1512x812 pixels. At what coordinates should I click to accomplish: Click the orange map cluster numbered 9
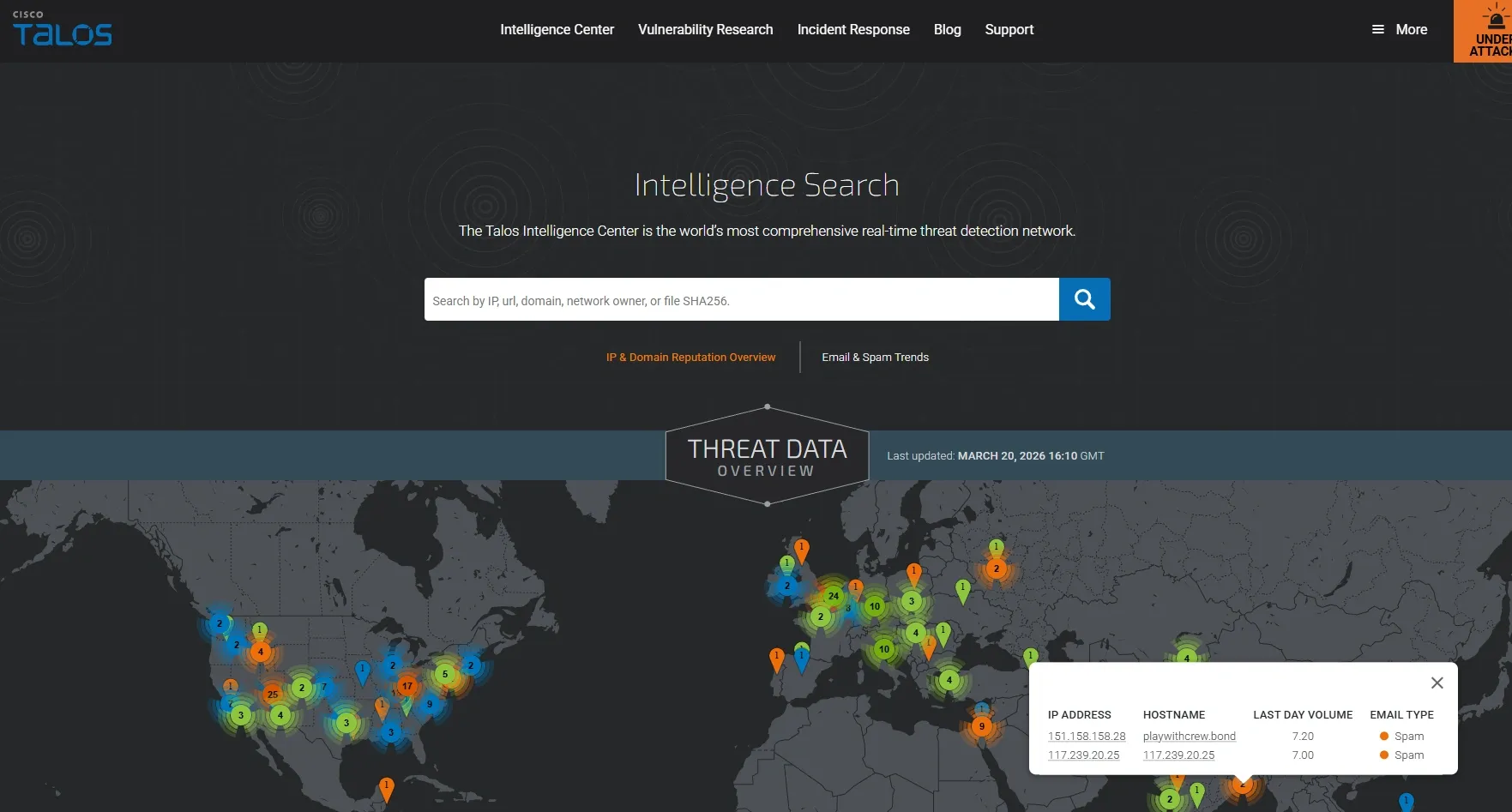click(982, 727)
